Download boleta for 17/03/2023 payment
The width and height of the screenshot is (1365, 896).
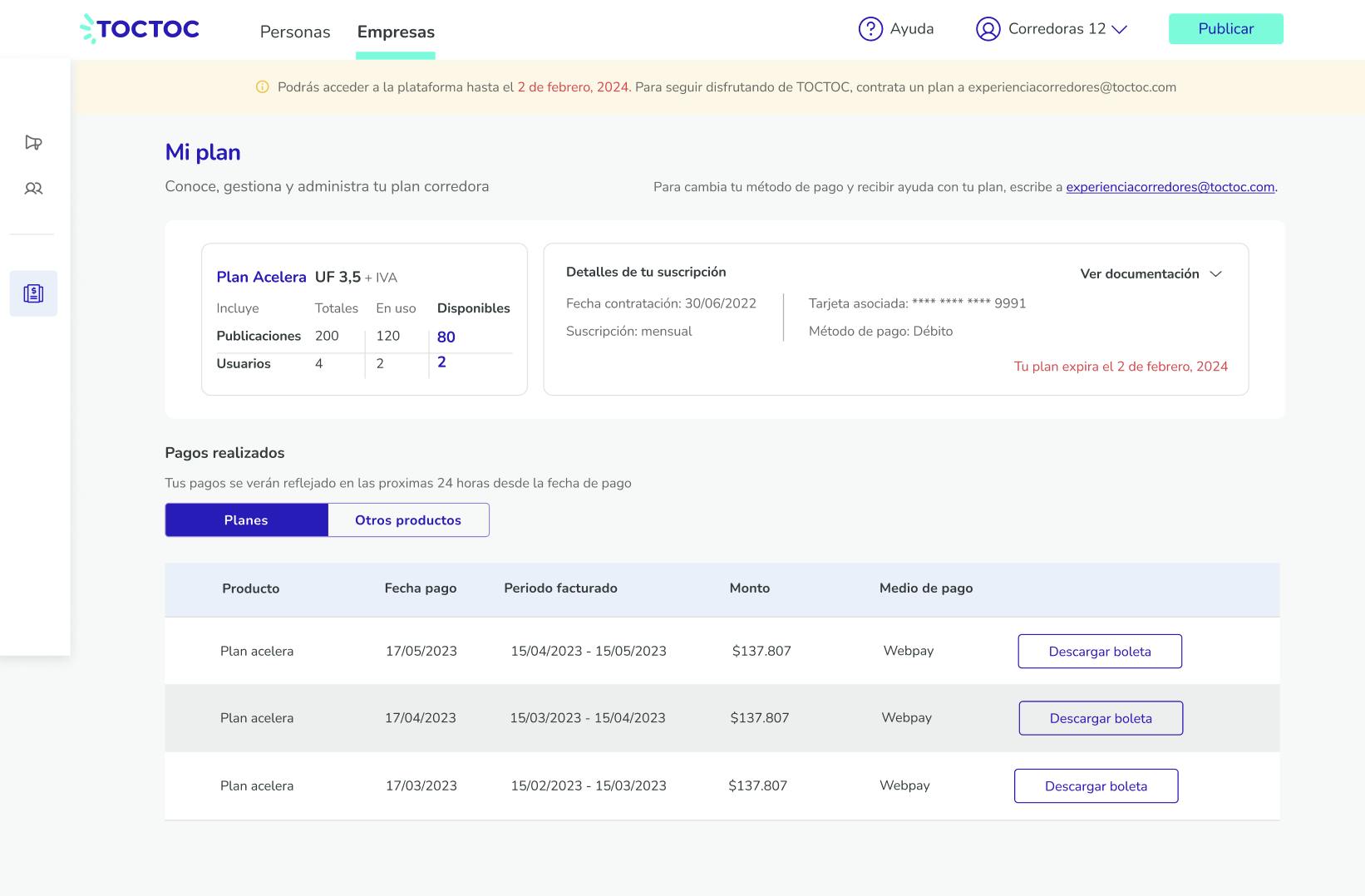[x=1096, y=786]
